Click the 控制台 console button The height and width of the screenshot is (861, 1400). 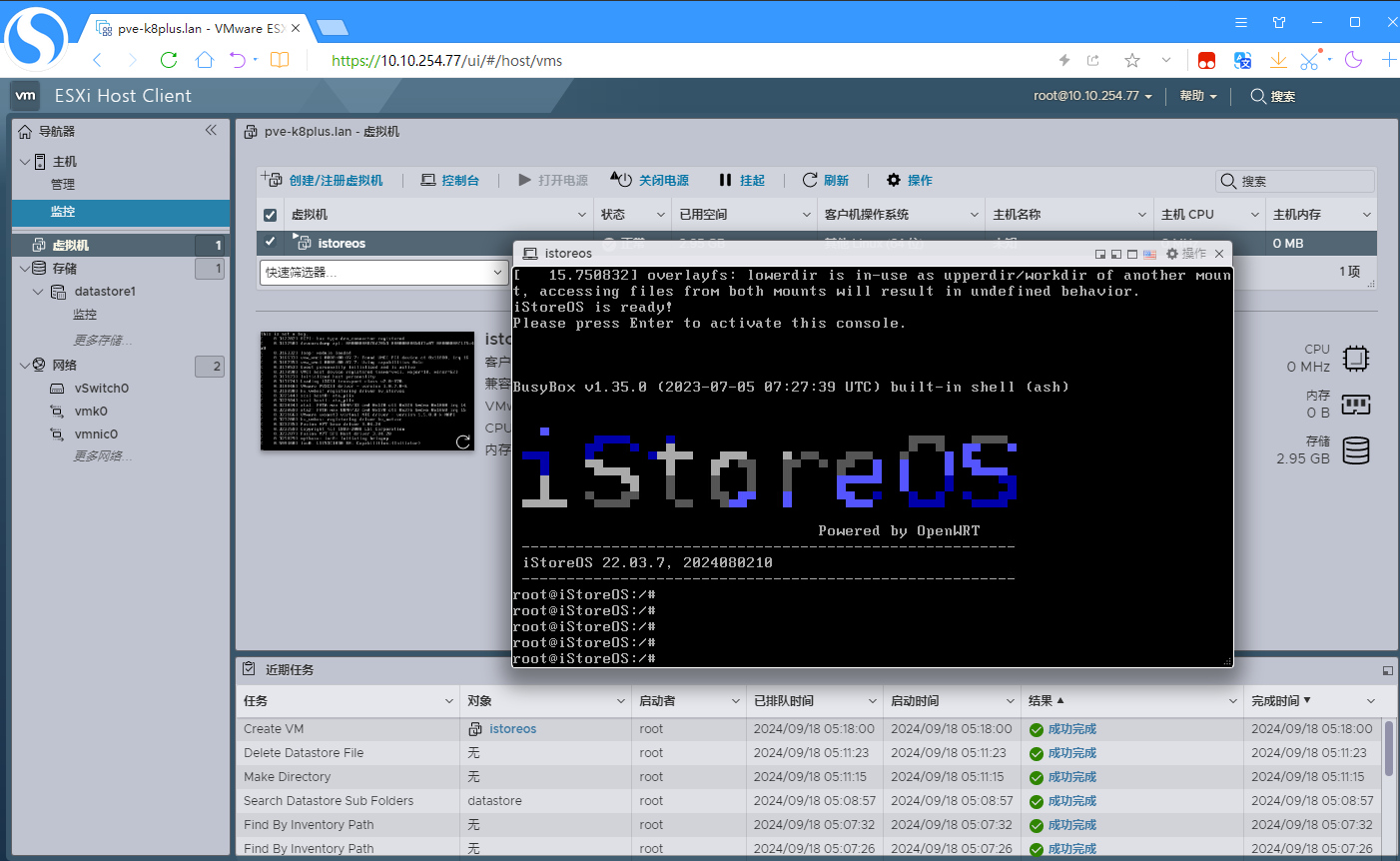point(449,180)
